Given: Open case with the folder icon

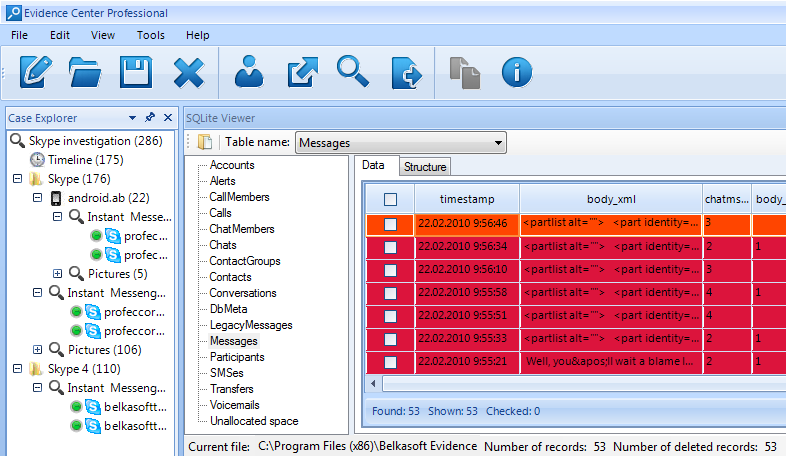Looking at the screenshot, I should pos(85,72).
